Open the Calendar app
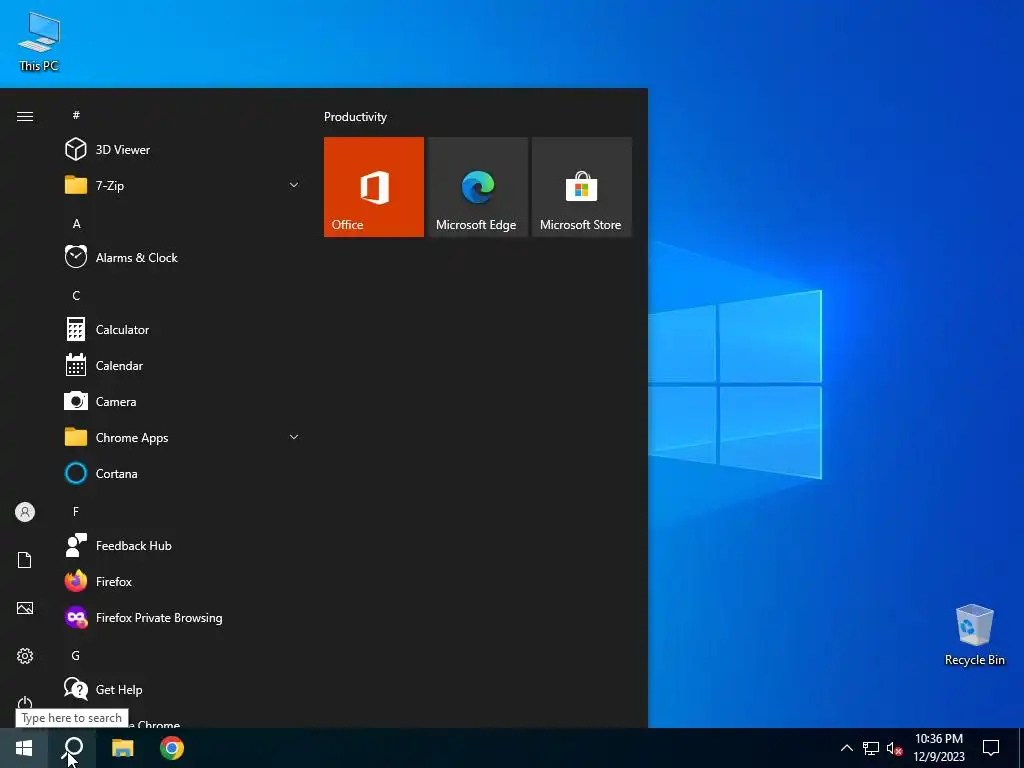Image resolution: width=1024 pixels, height=768 pixels. (x=183, y=366)
